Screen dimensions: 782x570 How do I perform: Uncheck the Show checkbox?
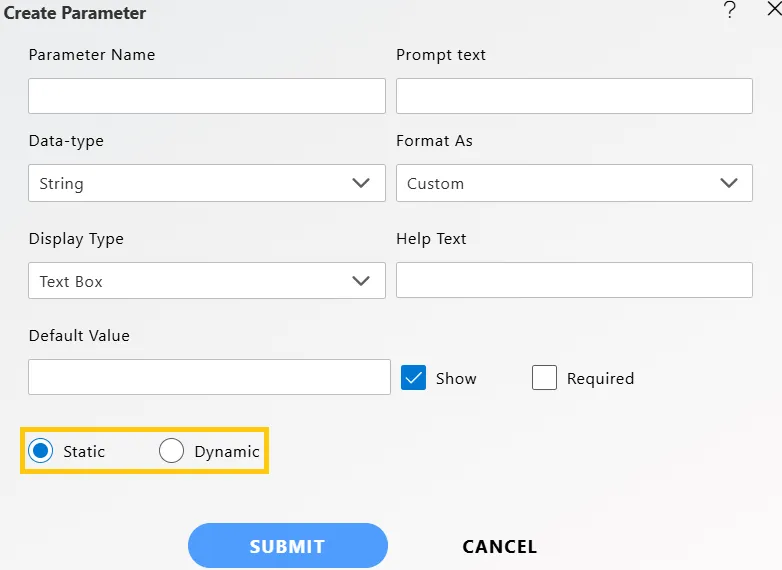click(x=413, y=378)
